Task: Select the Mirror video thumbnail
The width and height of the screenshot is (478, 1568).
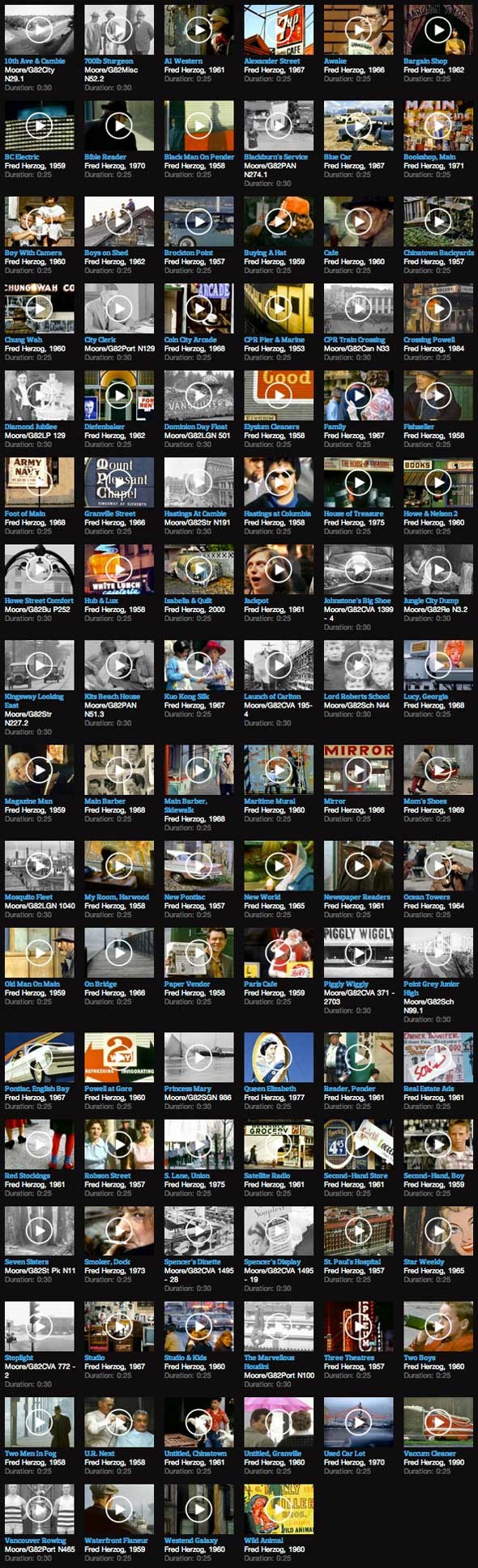Action: point(358,770)
